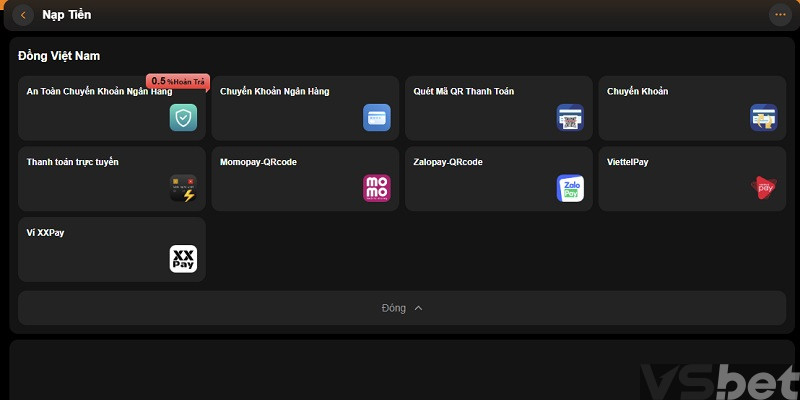Open the three-dot more options menu

pos(779,15)
